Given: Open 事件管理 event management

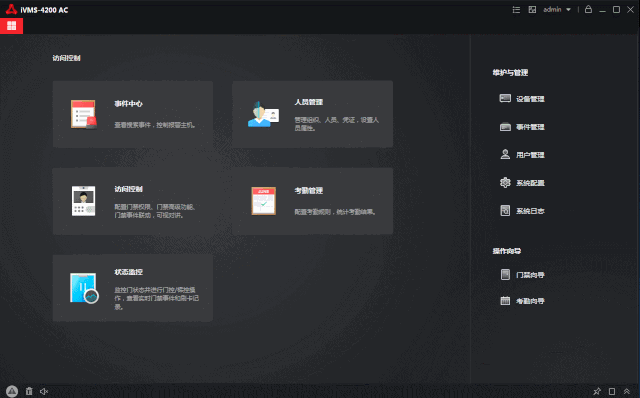Looking at the screenshot, I should [x=522, y=127].
